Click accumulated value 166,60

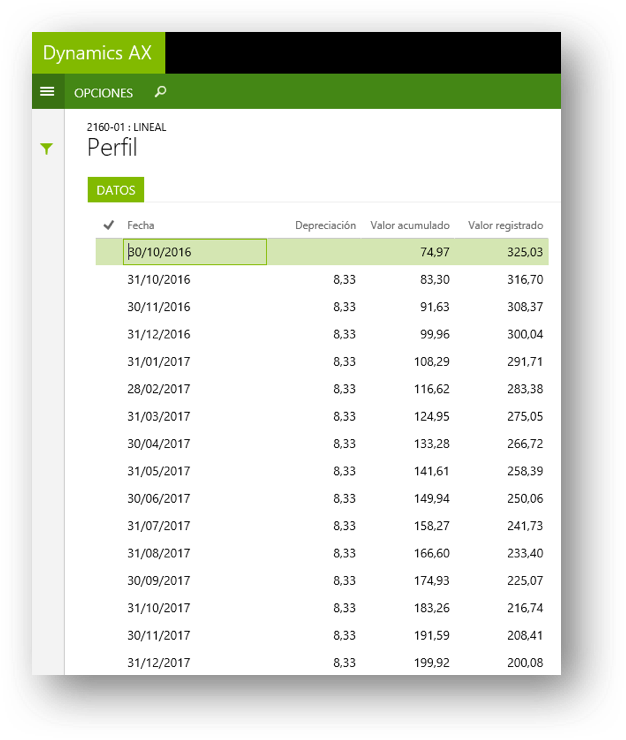click(431, 553)
